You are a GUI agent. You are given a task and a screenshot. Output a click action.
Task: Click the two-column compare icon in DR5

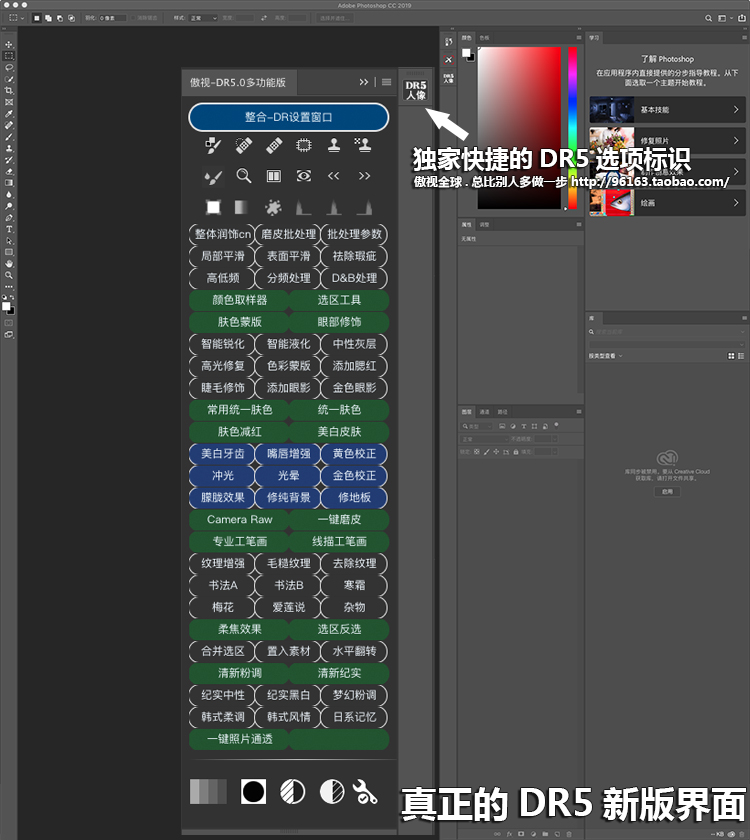pos(274,176)
